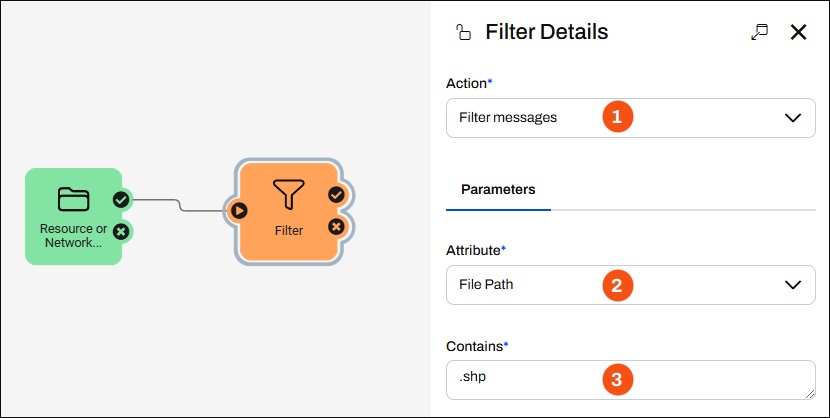This screenshot has width=830, height=418.
Task: Click the Contains field resize handle
Action: pyautogui.click(x=809, y=394)
